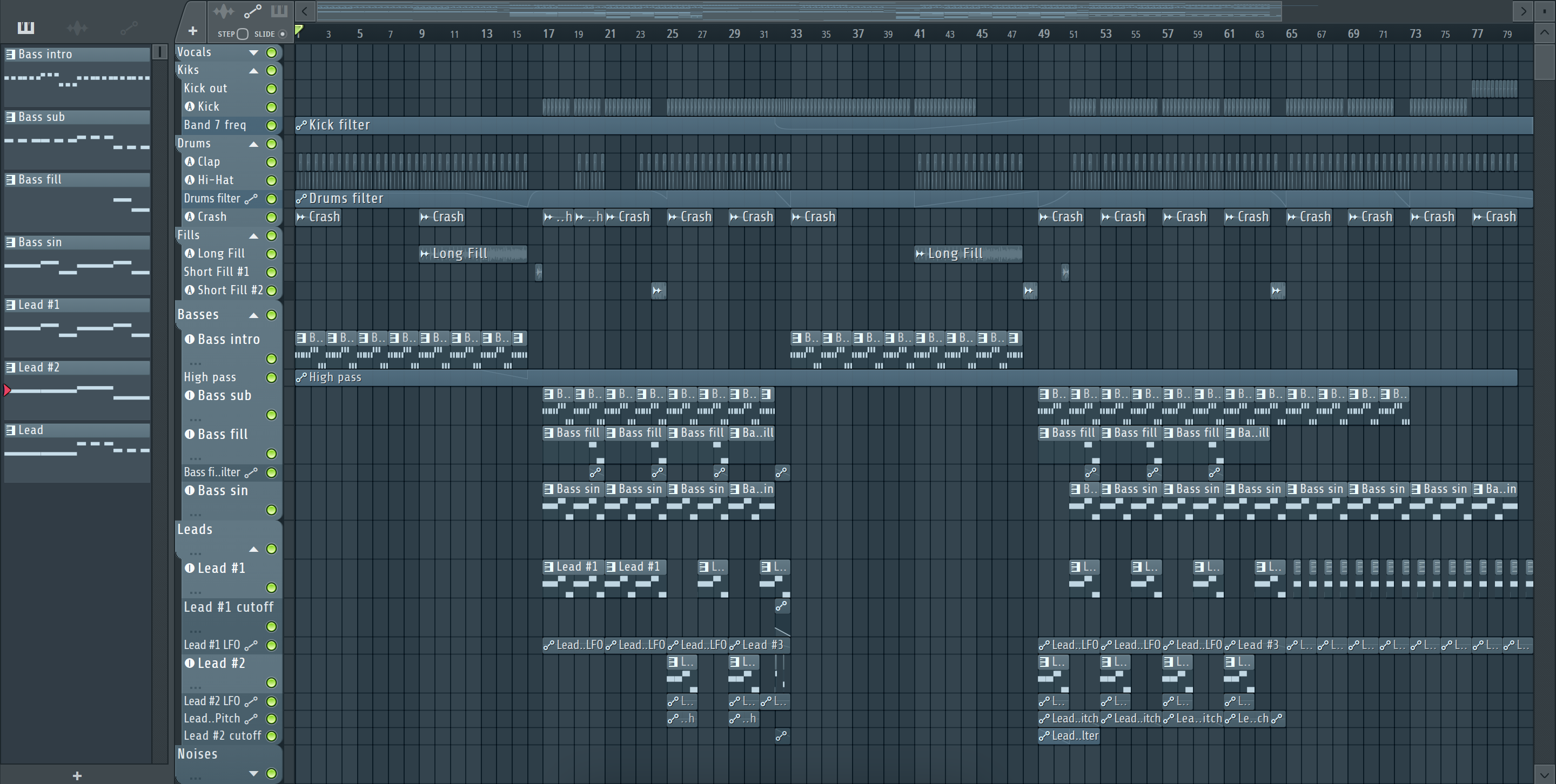Select the Lead #1 cutoff track label
1556x784 pixels.
pos(229,607)
